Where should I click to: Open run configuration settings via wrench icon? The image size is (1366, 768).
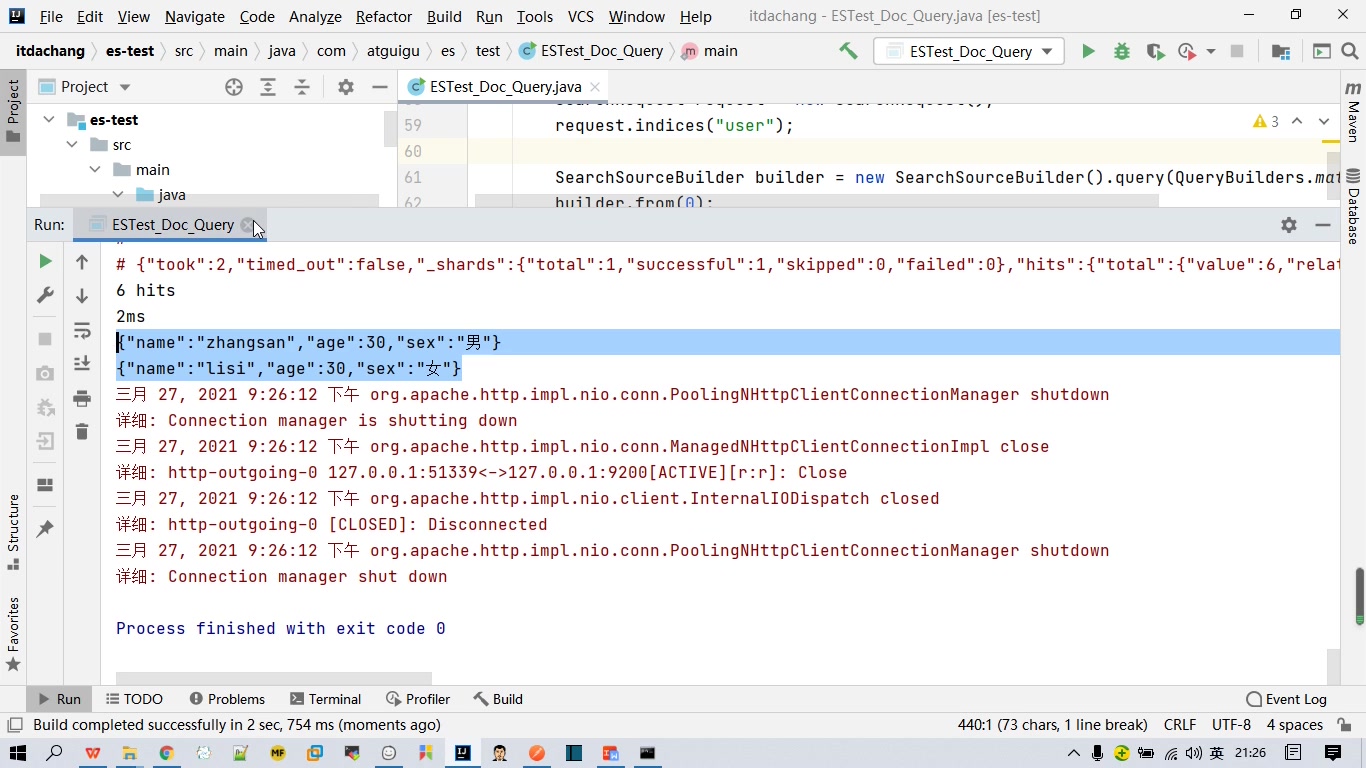[x=44, y=294]
